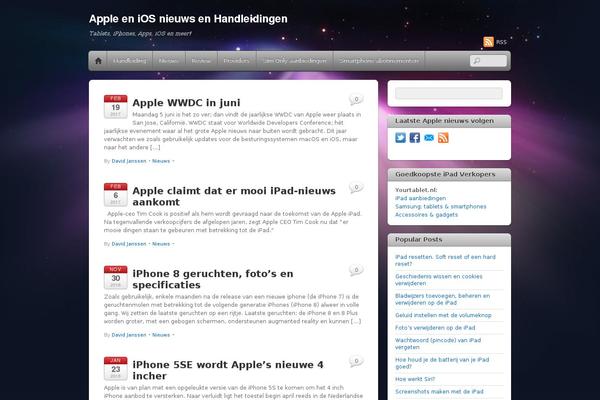Open Hoe houd je de batterij link
This screenshot has height=400, width=600.
pos(442,363)
